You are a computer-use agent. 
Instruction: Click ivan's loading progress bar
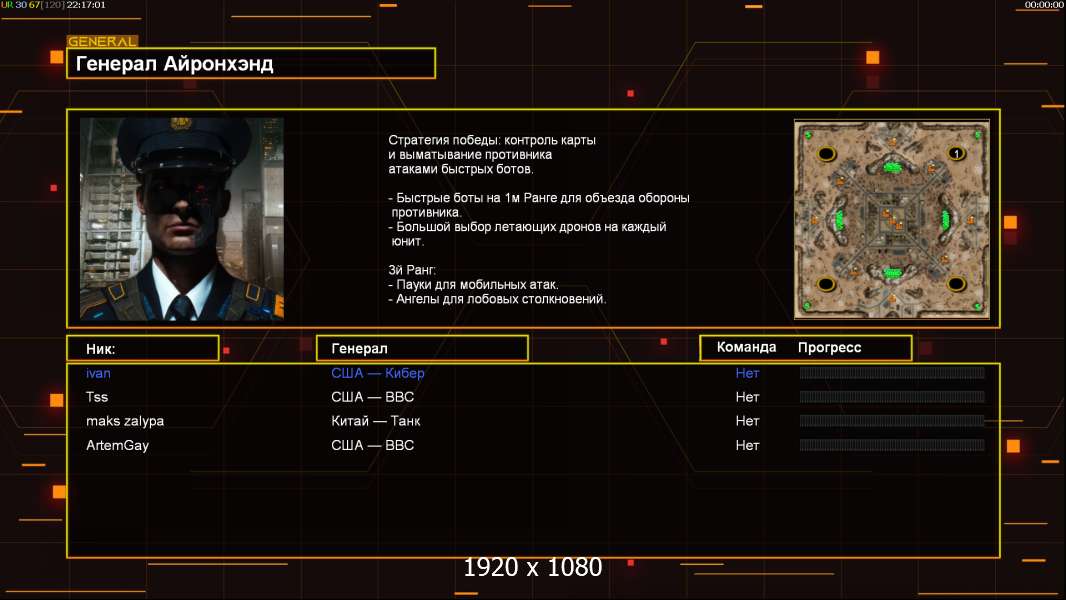tap(892, 372)
